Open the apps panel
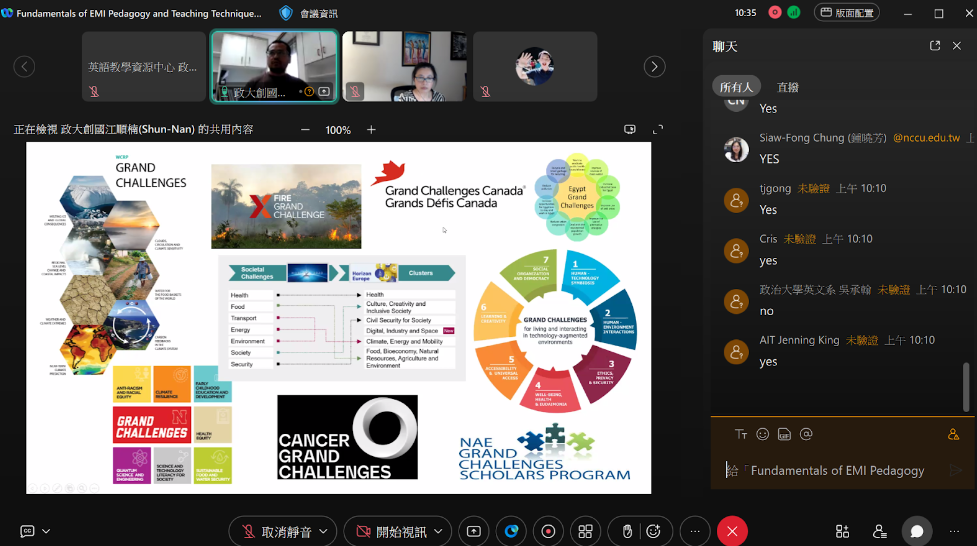Image resolution: width=977 pixels, height=546 pixels. [x=842, y=531]
